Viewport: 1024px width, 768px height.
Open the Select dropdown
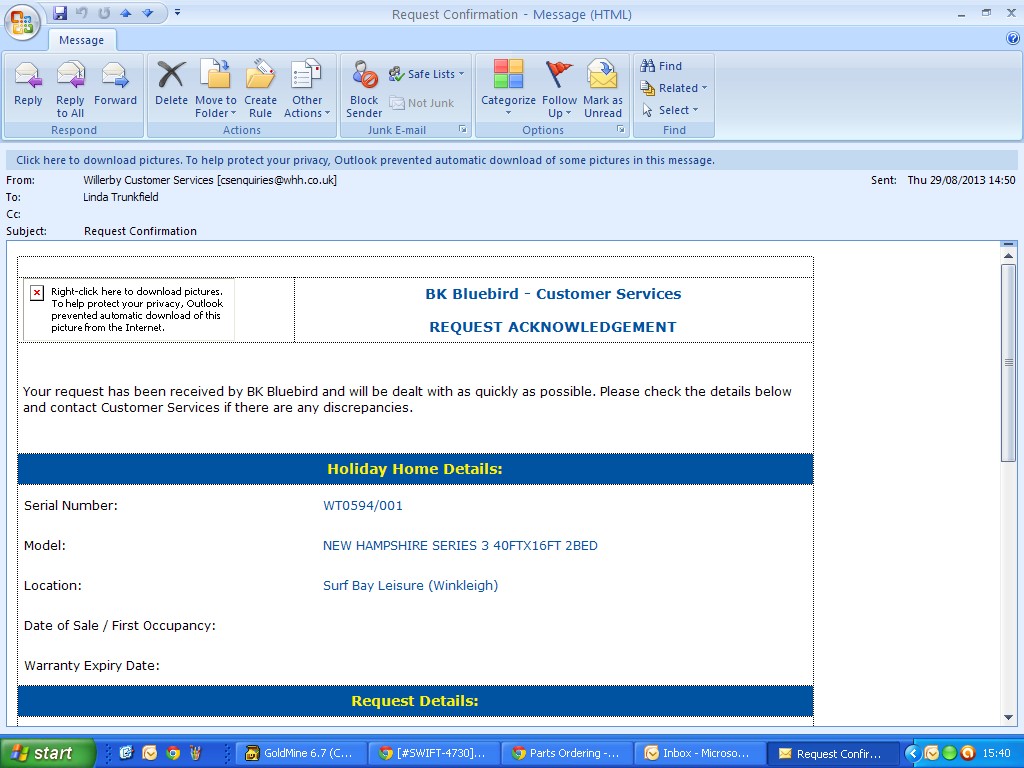tap(671, 110)
